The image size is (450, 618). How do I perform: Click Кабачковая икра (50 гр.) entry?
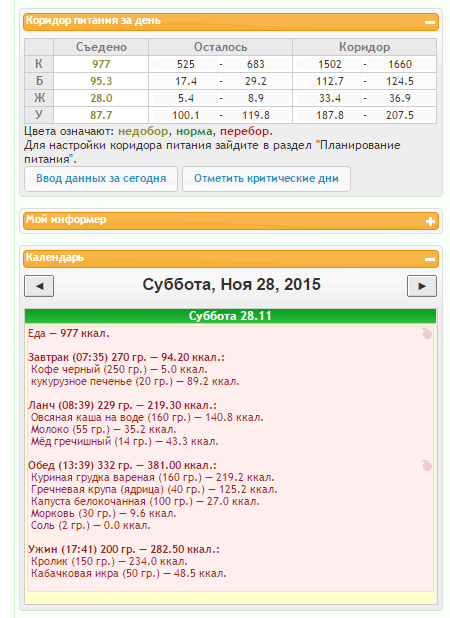128,573
